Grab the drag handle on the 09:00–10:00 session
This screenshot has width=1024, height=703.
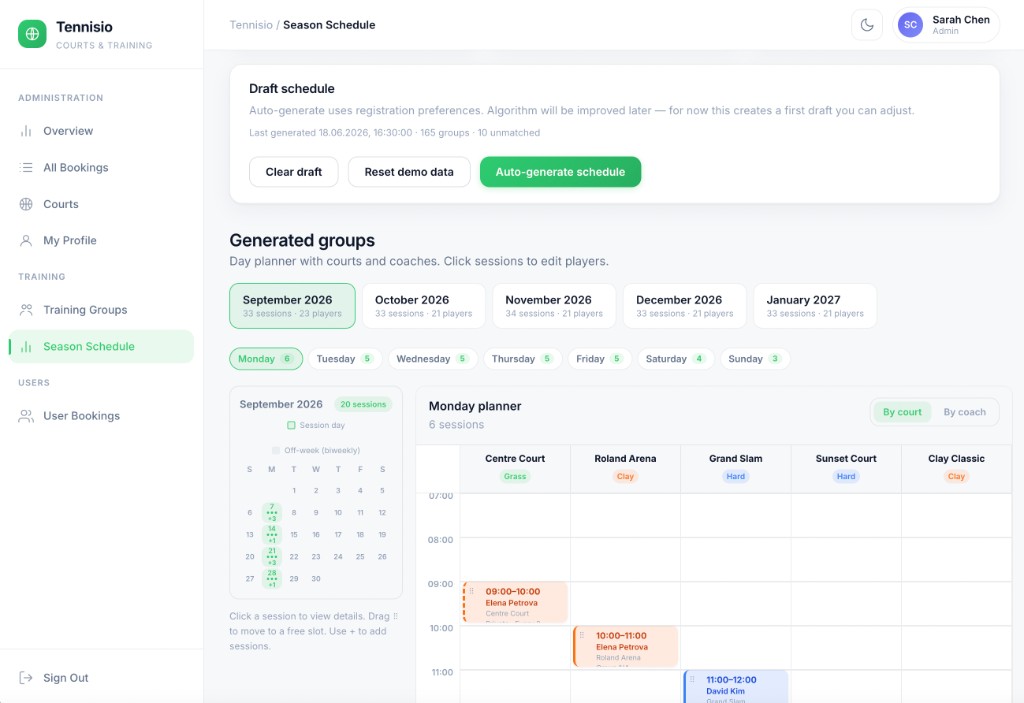[472, 591]
